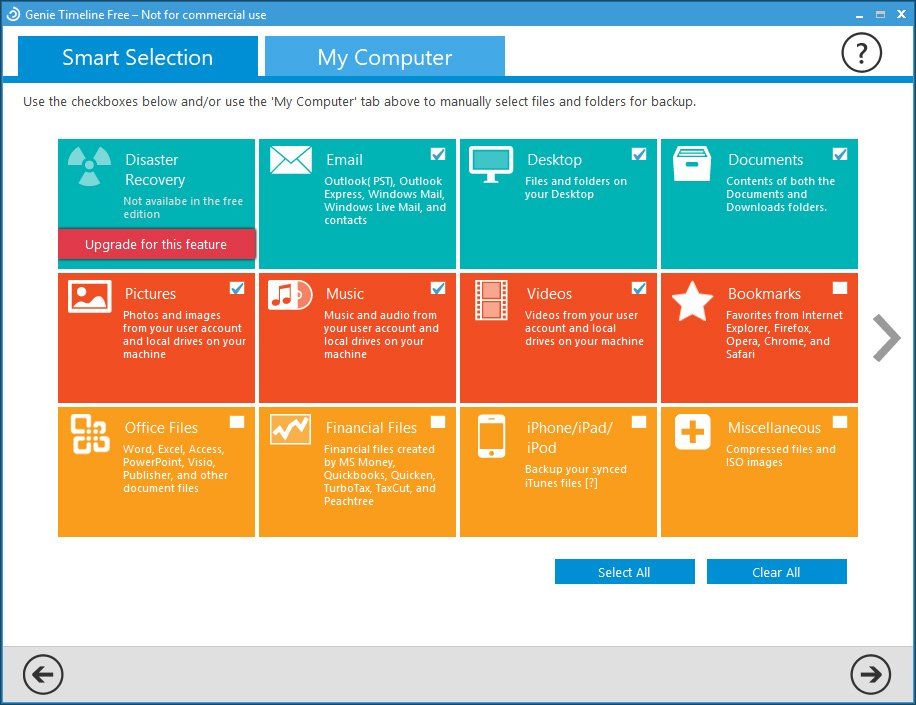Select the Miscellaneous plus icon
Viewport: 916px width, 705px height.
coord(693,429)
